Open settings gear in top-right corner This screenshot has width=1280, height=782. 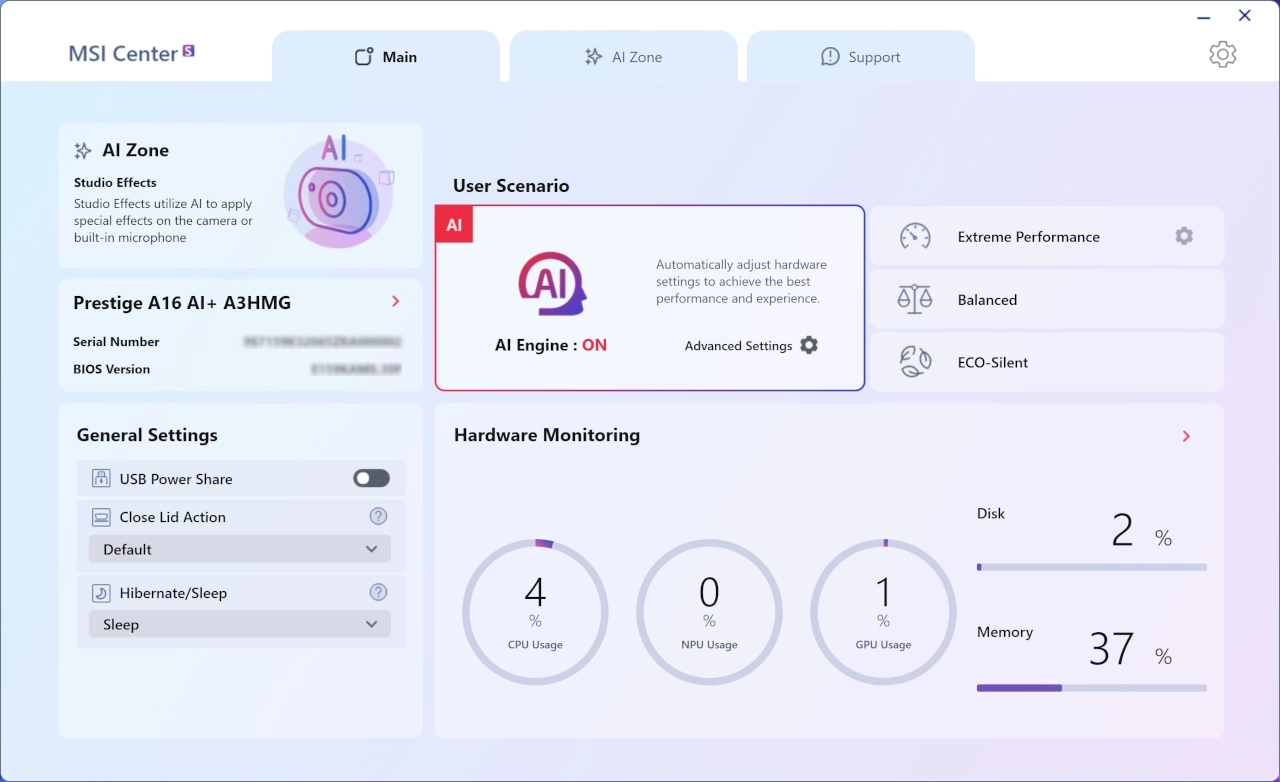point(1222,55)
